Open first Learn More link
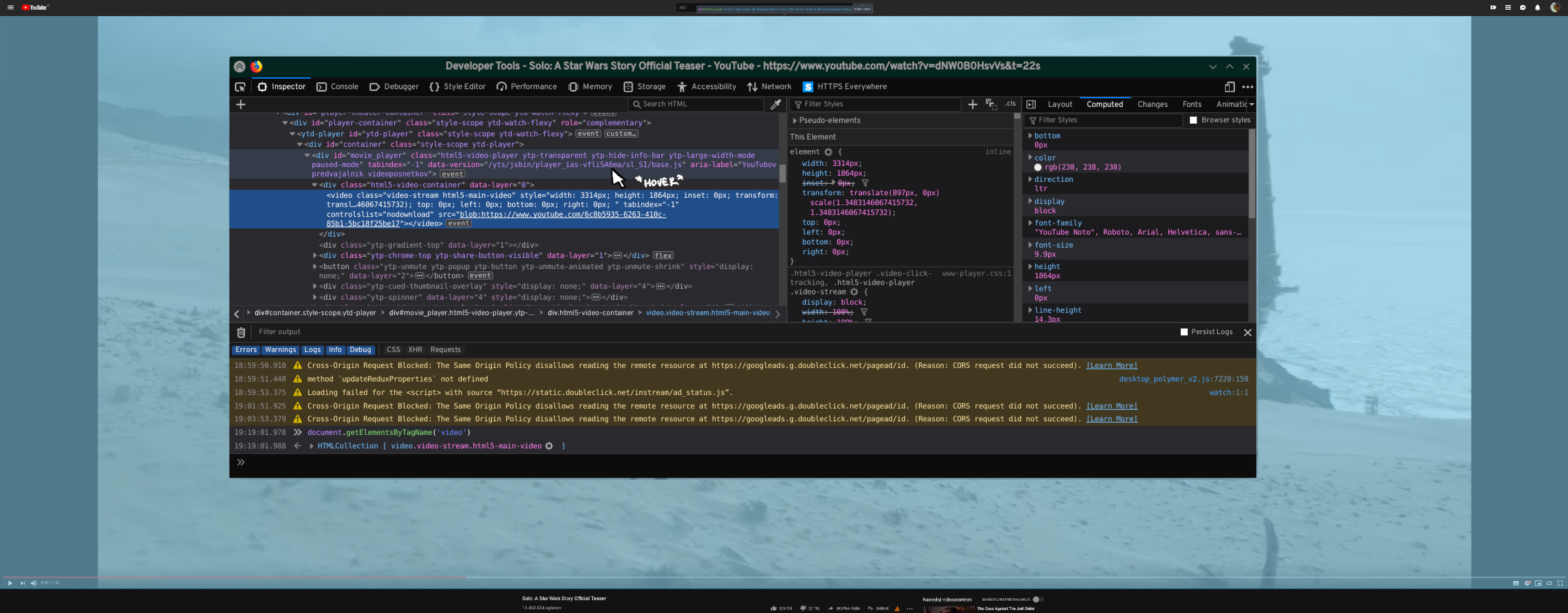Viewport: 1568px width, 613px height. (1111, 366)
